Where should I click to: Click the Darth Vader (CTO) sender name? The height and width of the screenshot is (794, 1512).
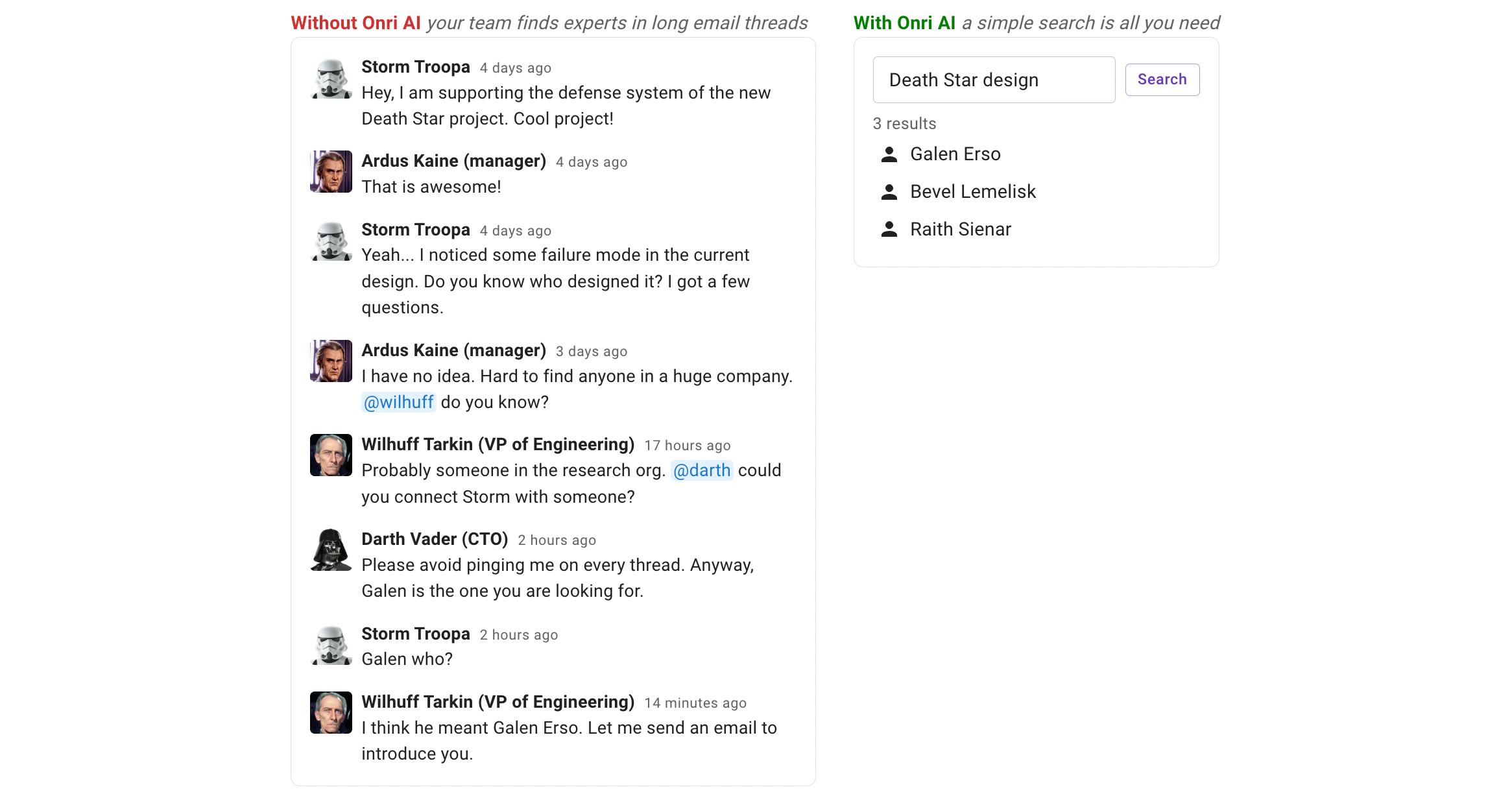click(x=435, y=540)
